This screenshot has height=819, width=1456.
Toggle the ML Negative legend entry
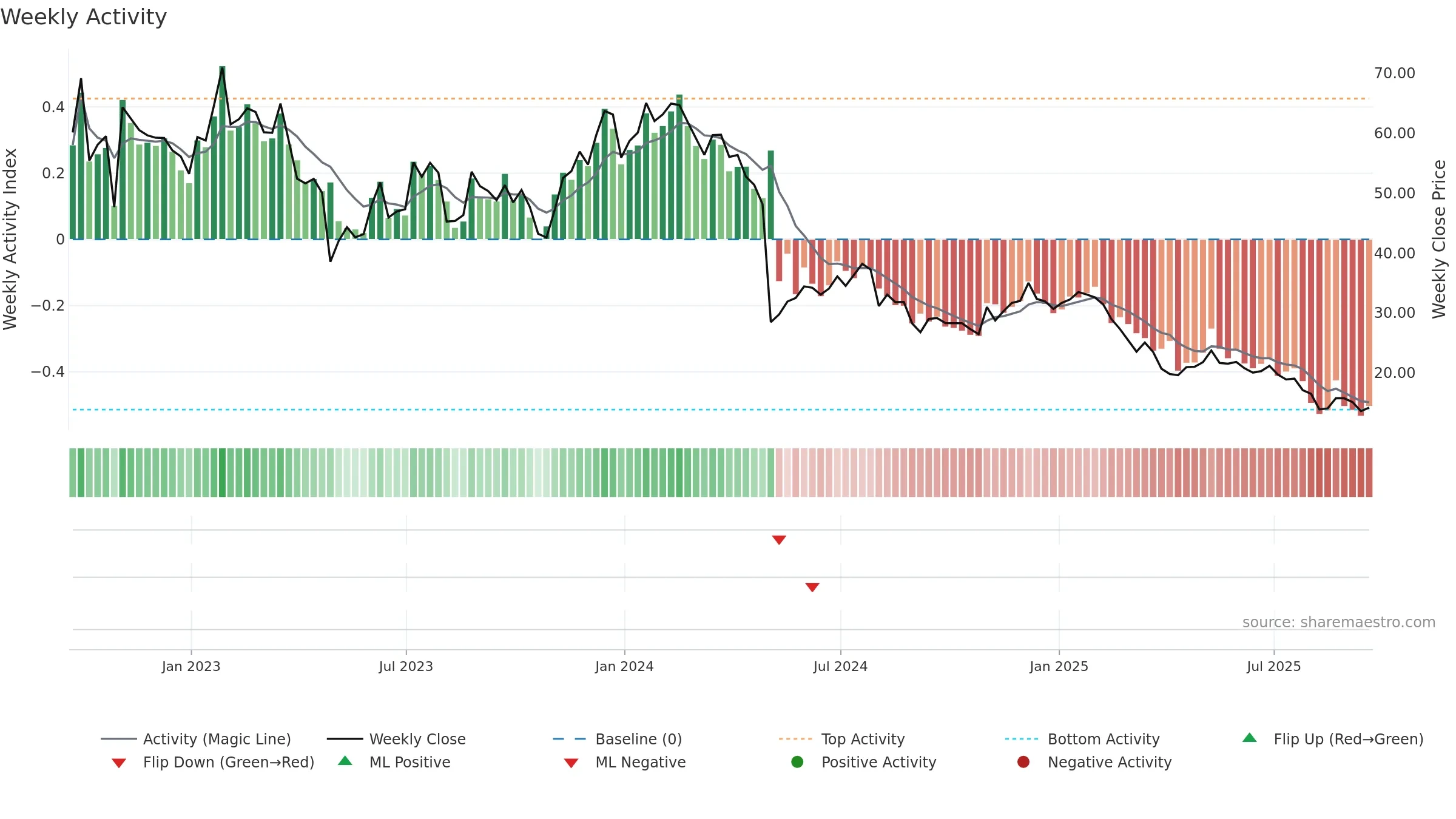[x=625, y=762]
